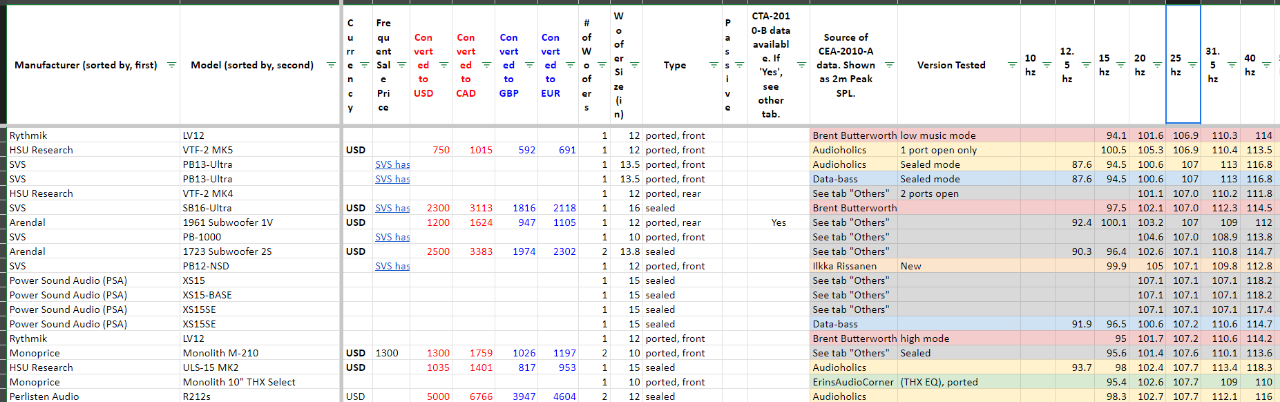Select the 'Yes' cell in Arendal 1961 row
The image size is (1280, 402).
778,222
